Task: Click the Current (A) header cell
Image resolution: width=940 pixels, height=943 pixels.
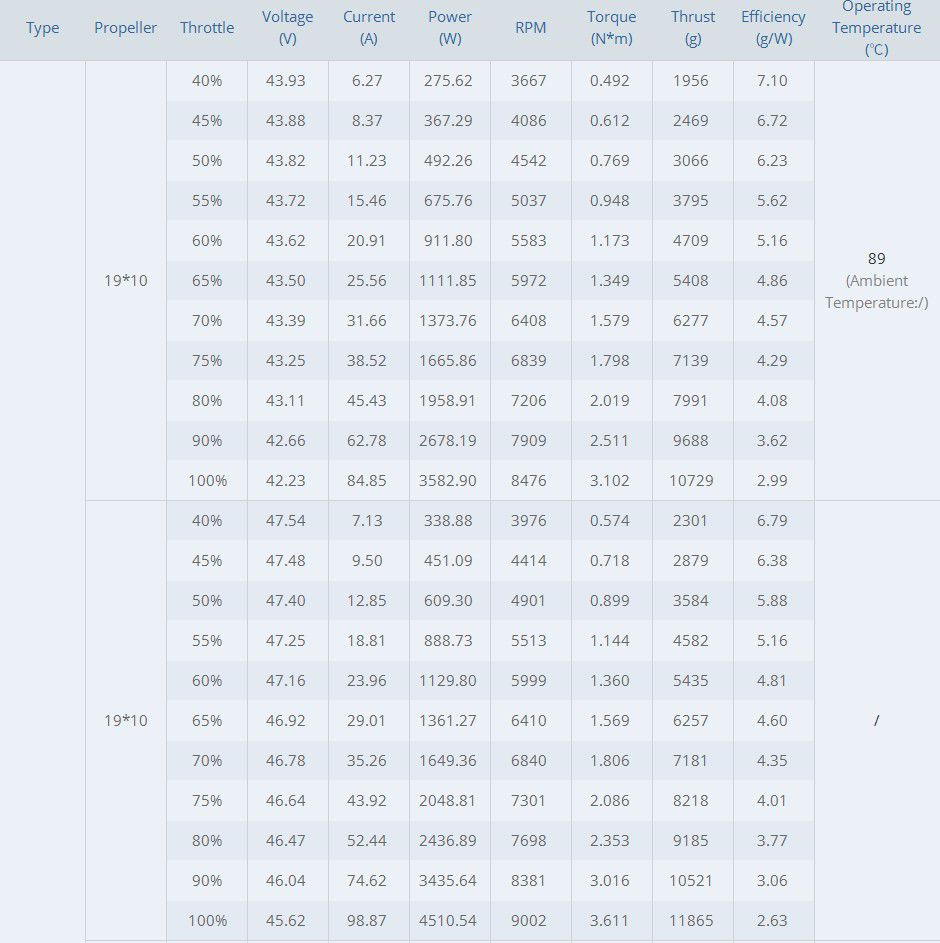Action: [x=368, y=28]
